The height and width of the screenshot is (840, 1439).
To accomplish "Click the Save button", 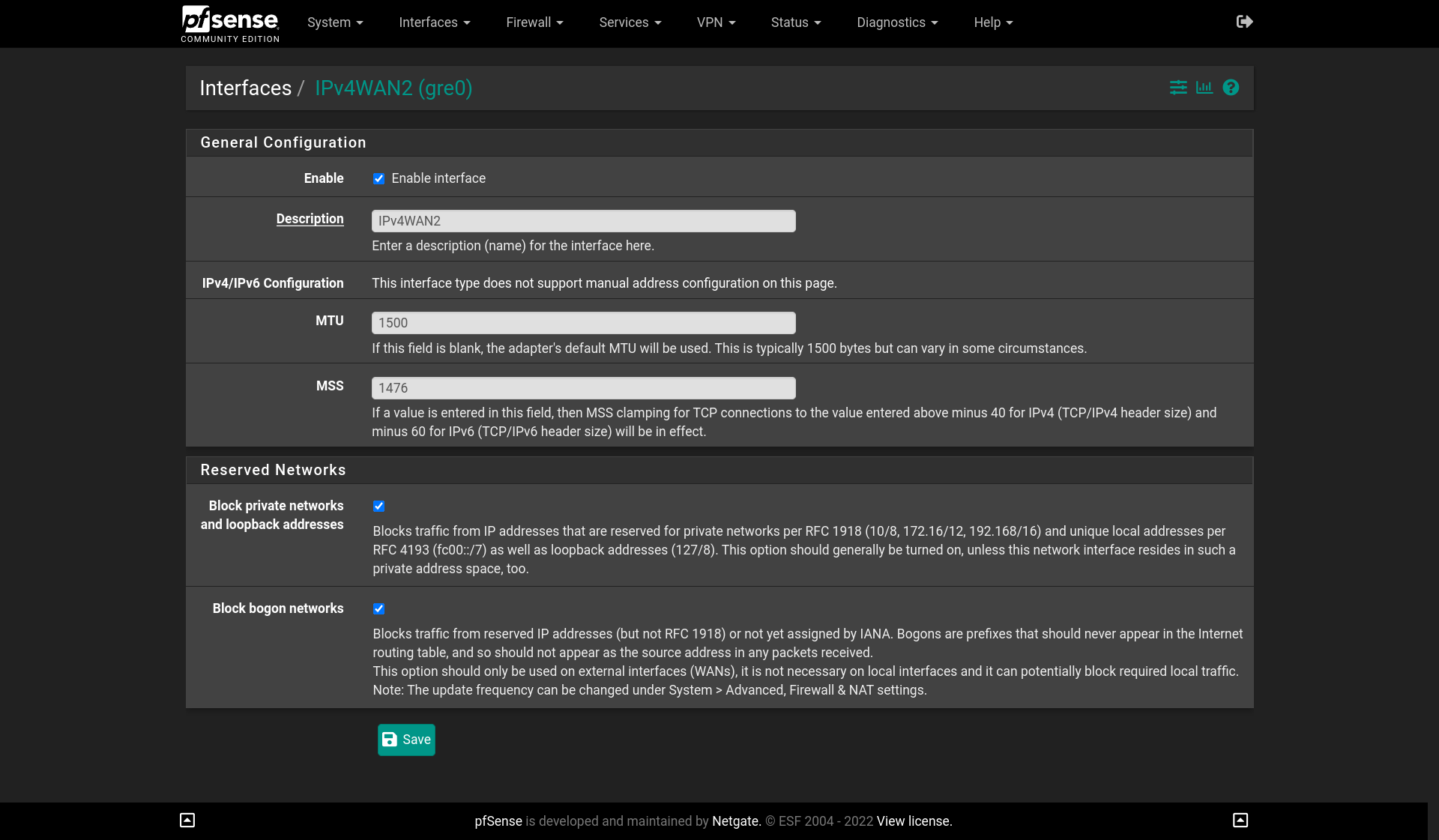I will pos(406,740).
